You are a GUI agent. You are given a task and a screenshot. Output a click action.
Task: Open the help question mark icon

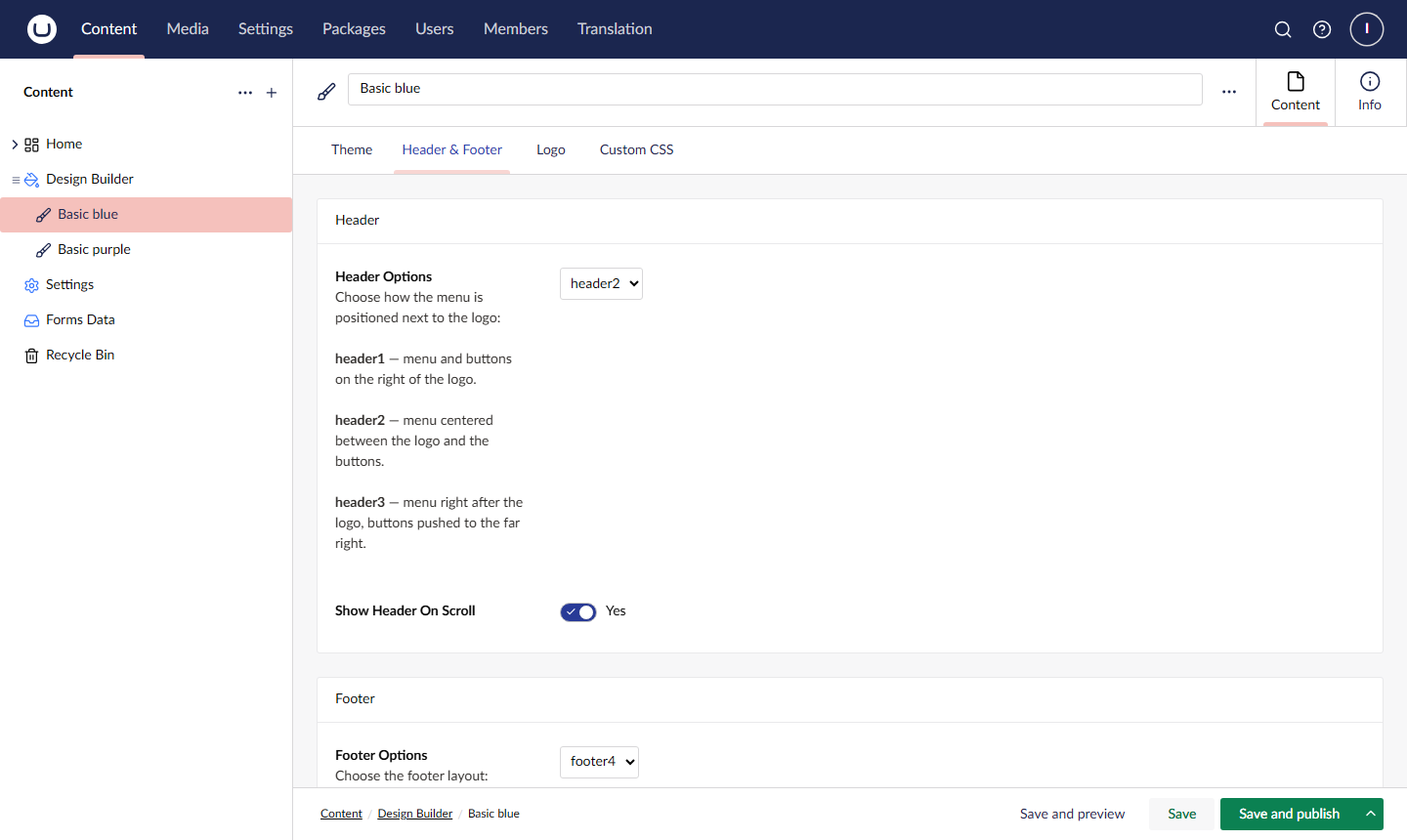coord(1322,29)
